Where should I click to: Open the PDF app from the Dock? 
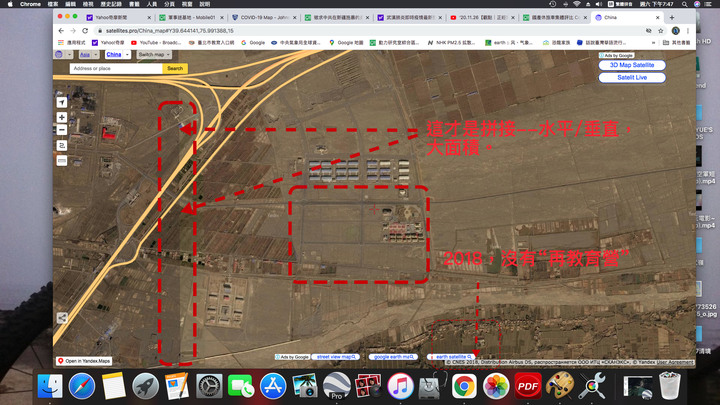coord(528,386)
